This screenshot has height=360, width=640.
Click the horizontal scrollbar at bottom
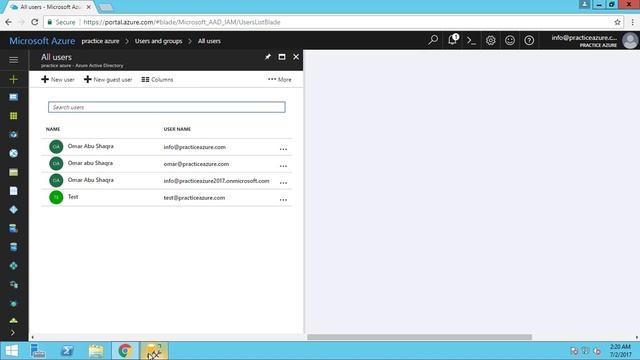pos(419,337)
